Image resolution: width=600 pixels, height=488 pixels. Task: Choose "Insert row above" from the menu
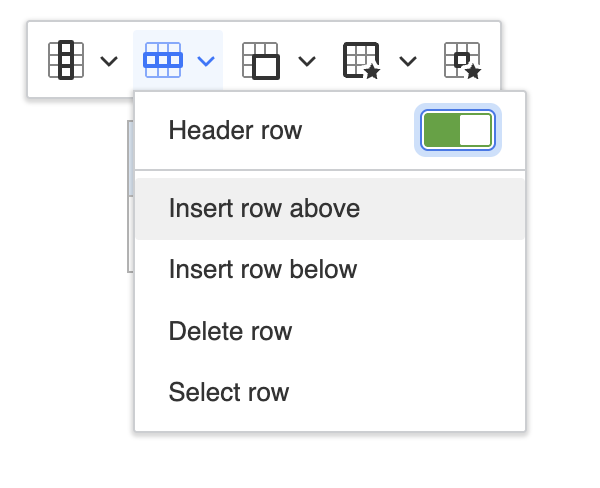(264, 209)
